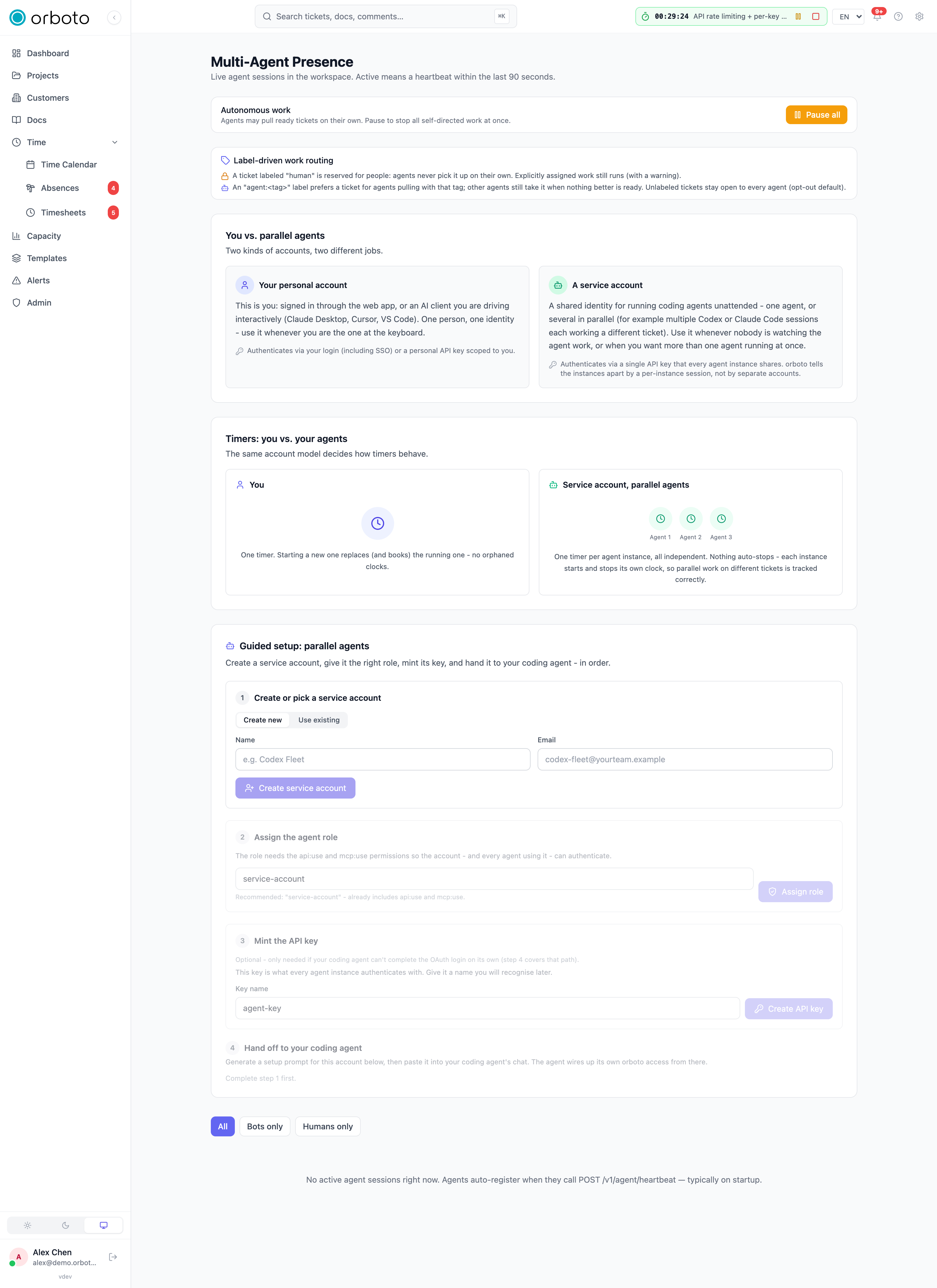
Task: Open the notifications bell
Action: (x=877, y=16)
